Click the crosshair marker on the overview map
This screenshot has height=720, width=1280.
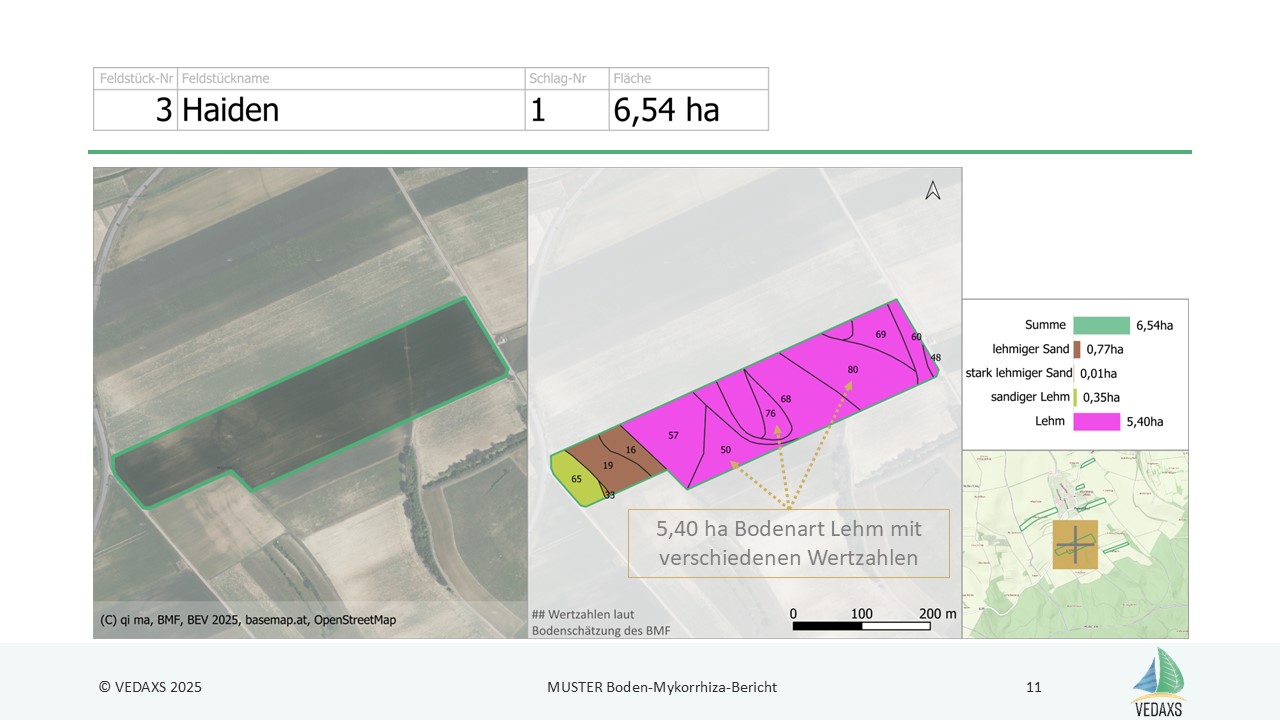1074,544
